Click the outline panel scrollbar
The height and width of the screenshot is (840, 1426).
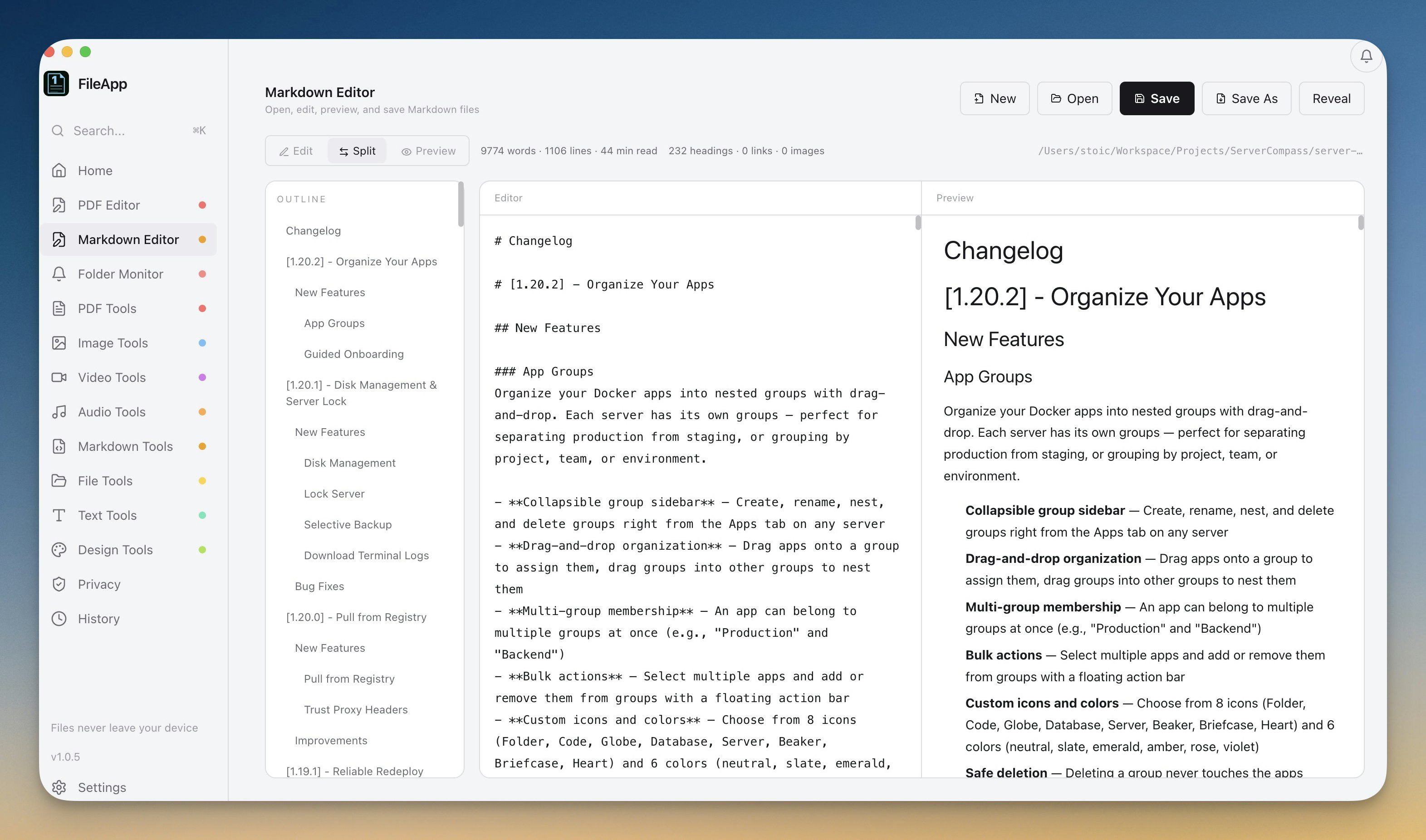click(461, 204)
